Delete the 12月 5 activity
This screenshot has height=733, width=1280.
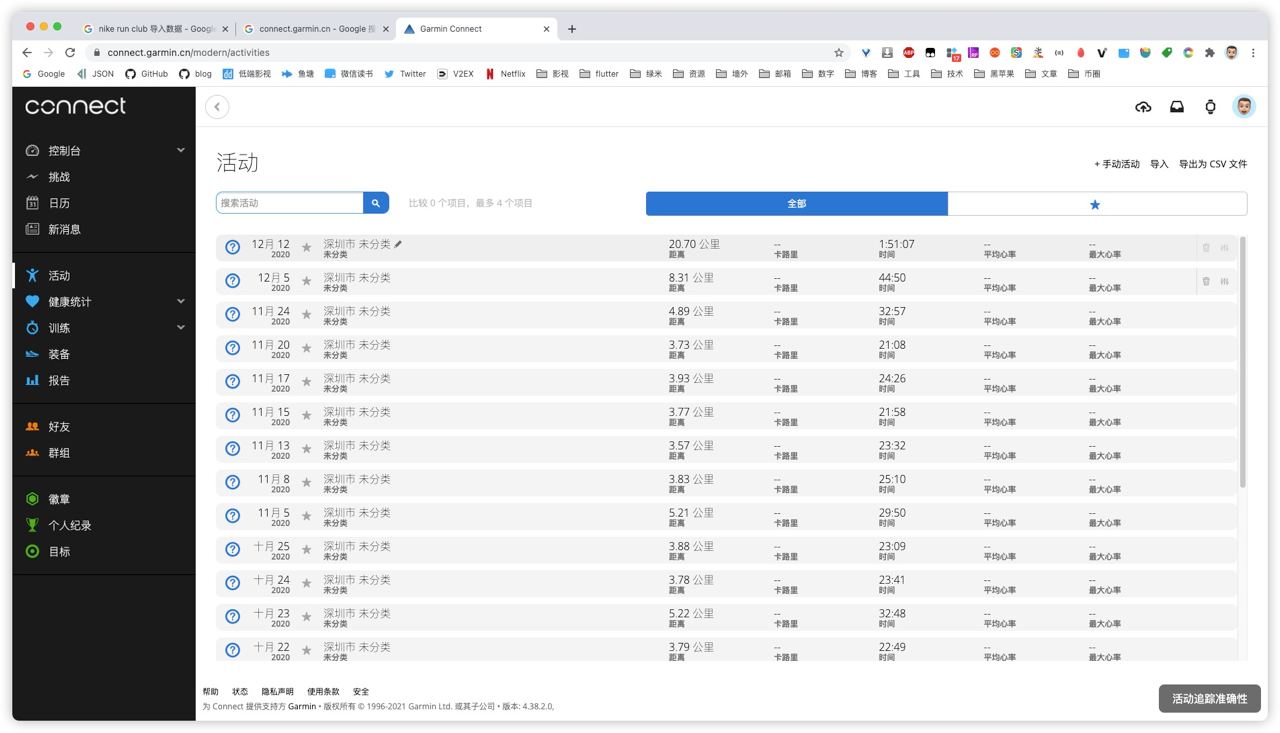tap(1206, 281)
